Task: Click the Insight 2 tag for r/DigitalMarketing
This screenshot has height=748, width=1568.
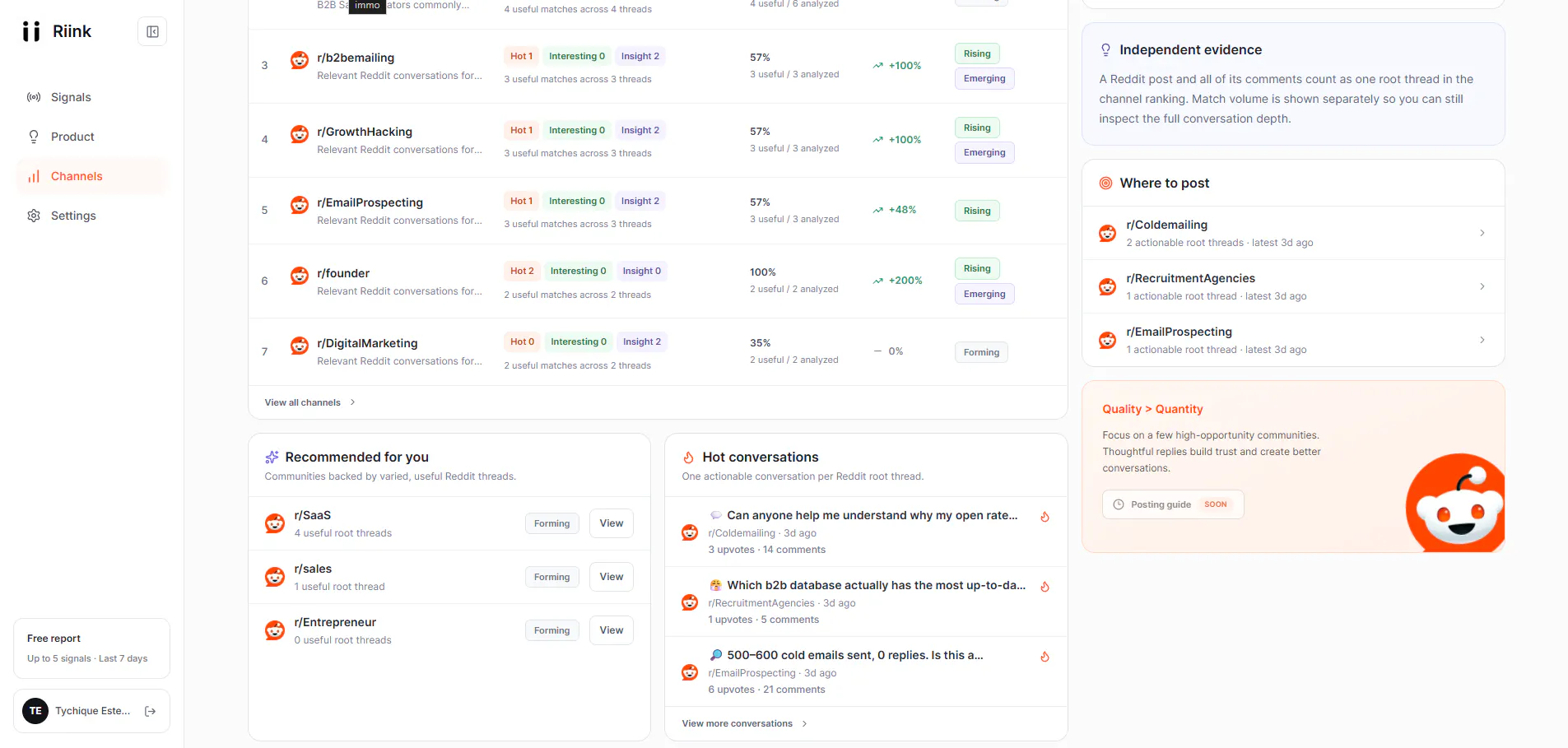Action: tap(642, 341)
